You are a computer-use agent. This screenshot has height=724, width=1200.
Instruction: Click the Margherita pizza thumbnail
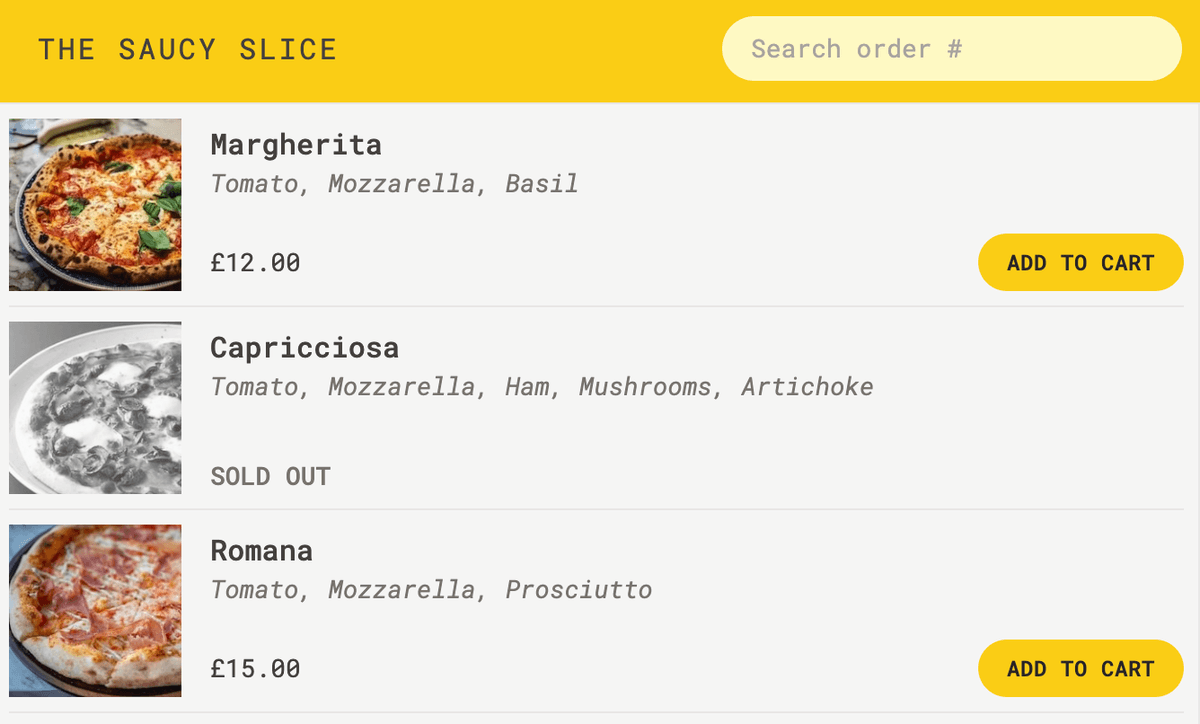pyautogui.click(x=95, y=205)
